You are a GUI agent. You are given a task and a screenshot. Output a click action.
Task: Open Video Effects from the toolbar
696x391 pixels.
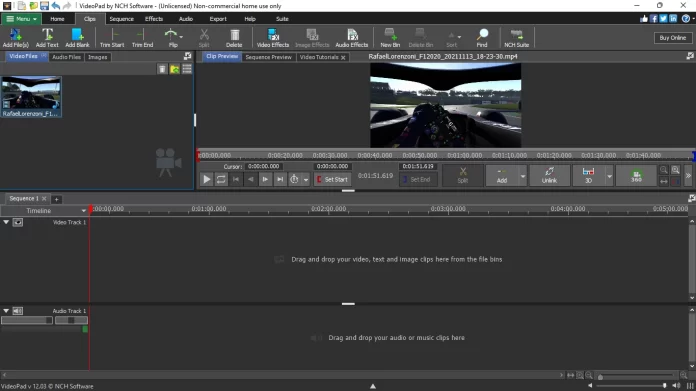tap(273, 38)
